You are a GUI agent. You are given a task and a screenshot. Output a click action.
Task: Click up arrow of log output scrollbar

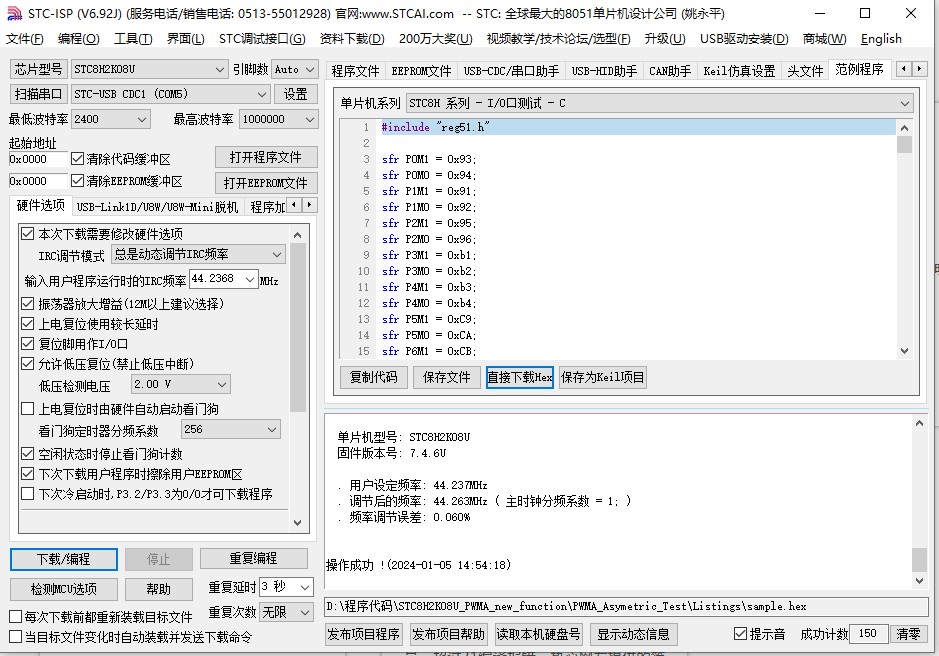(919, 424)
